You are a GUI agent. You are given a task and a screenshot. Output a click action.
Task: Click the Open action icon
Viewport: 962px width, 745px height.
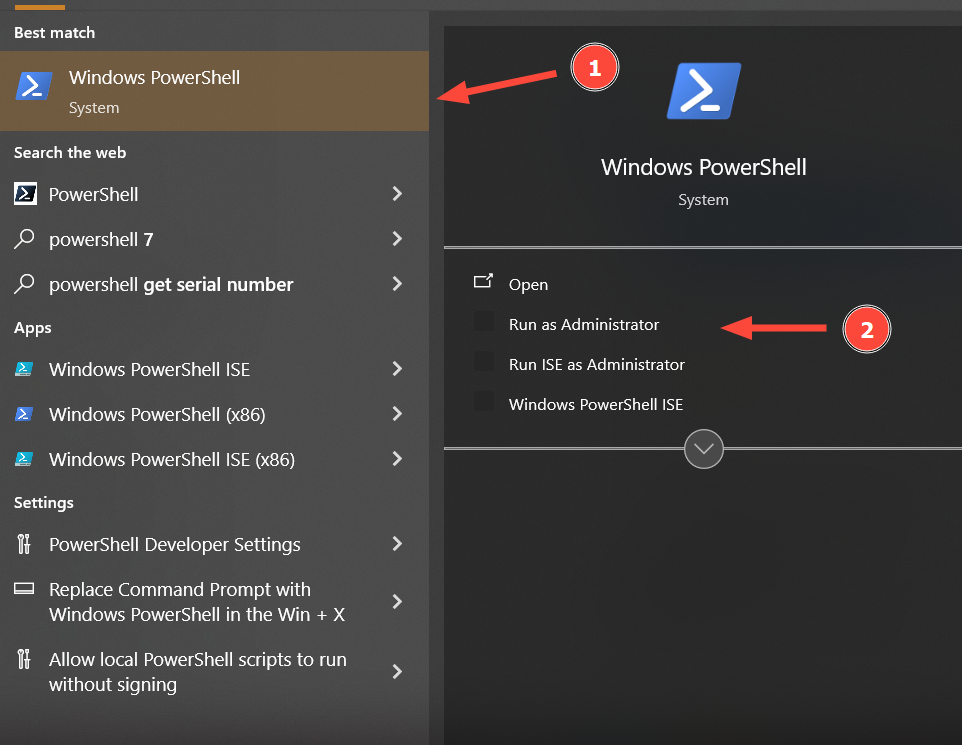[481, 283]
